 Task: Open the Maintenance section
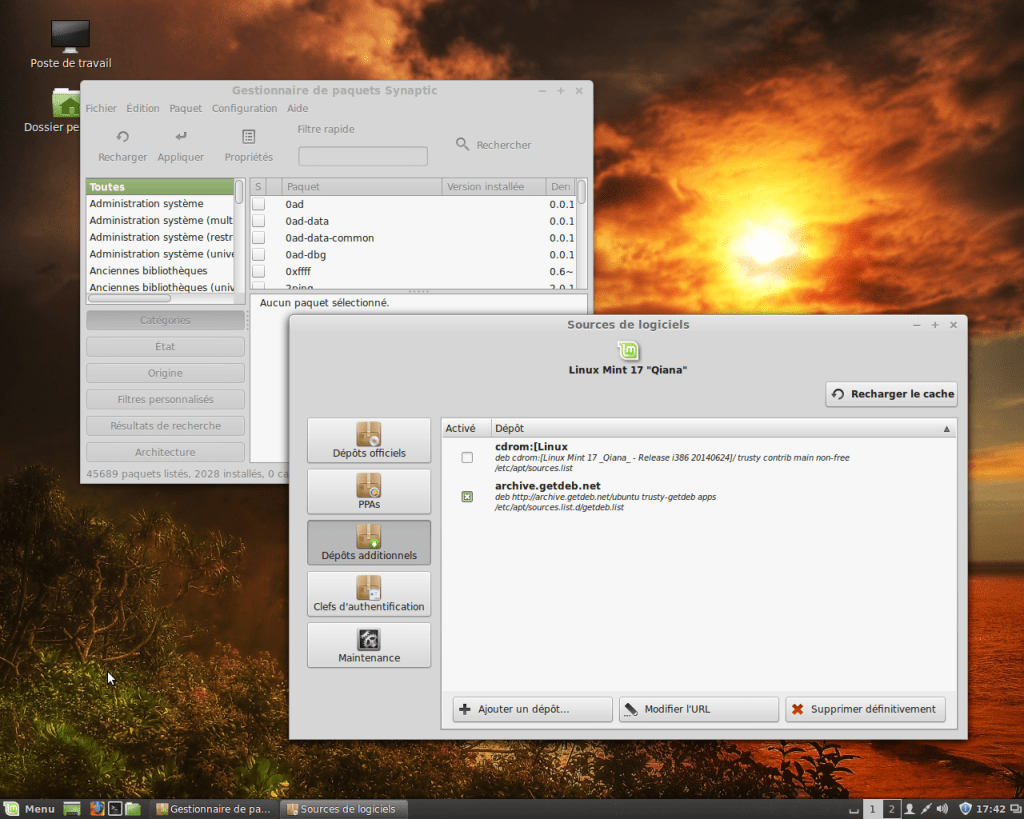click(369, 646)
